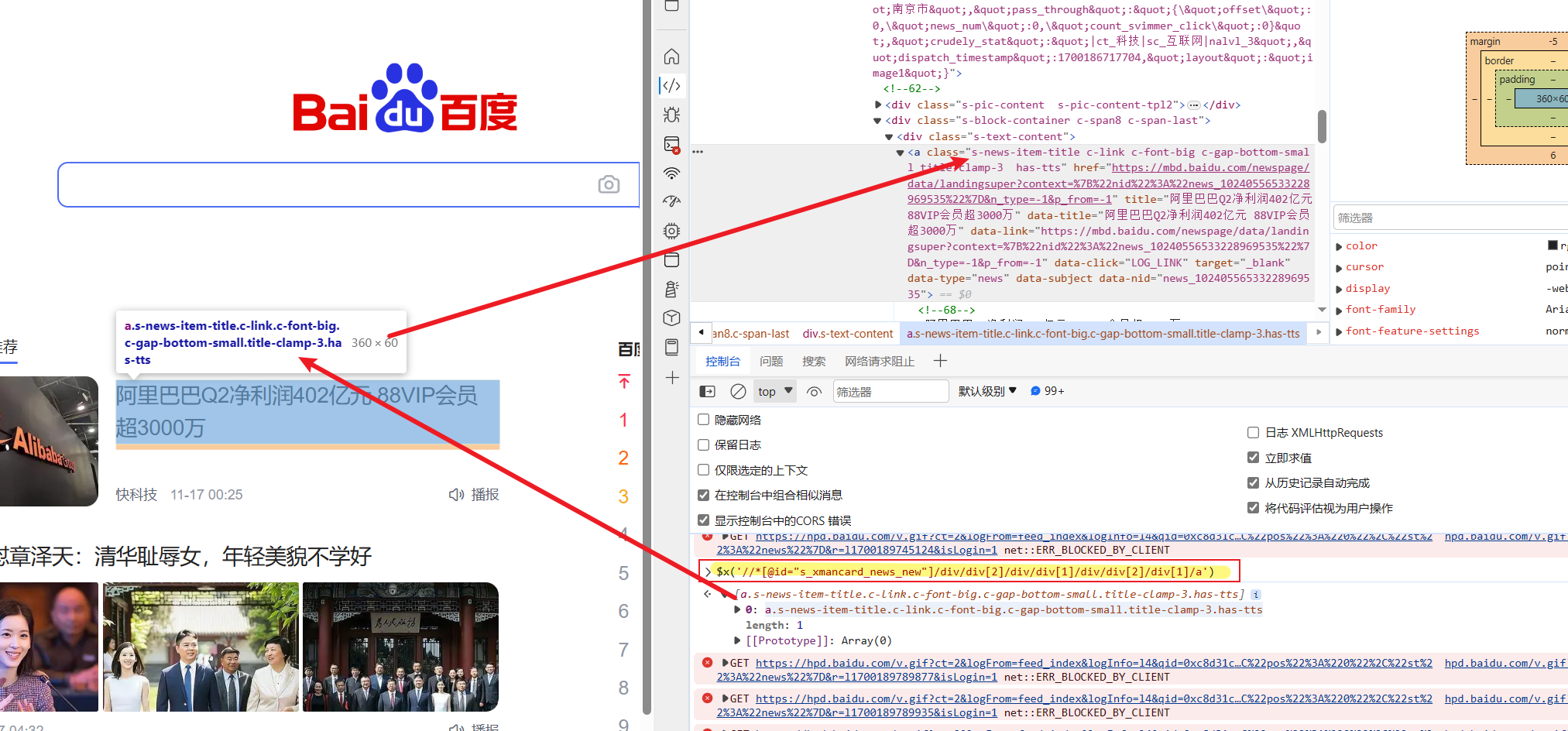Add a drawer tab with the plus icon
The height and width of the screenshot is (731, 1568).
pos(940,361)
